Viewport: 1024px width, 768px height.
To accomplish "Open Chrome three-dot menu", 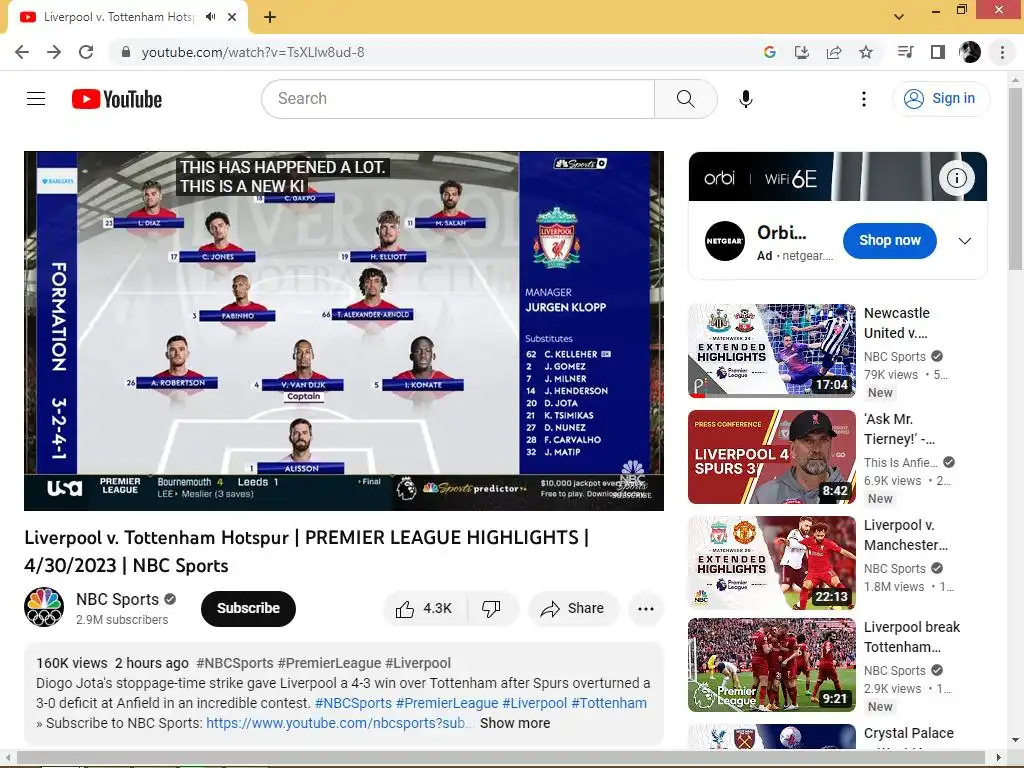I will pyautogui.click(x=1002, y=52).
